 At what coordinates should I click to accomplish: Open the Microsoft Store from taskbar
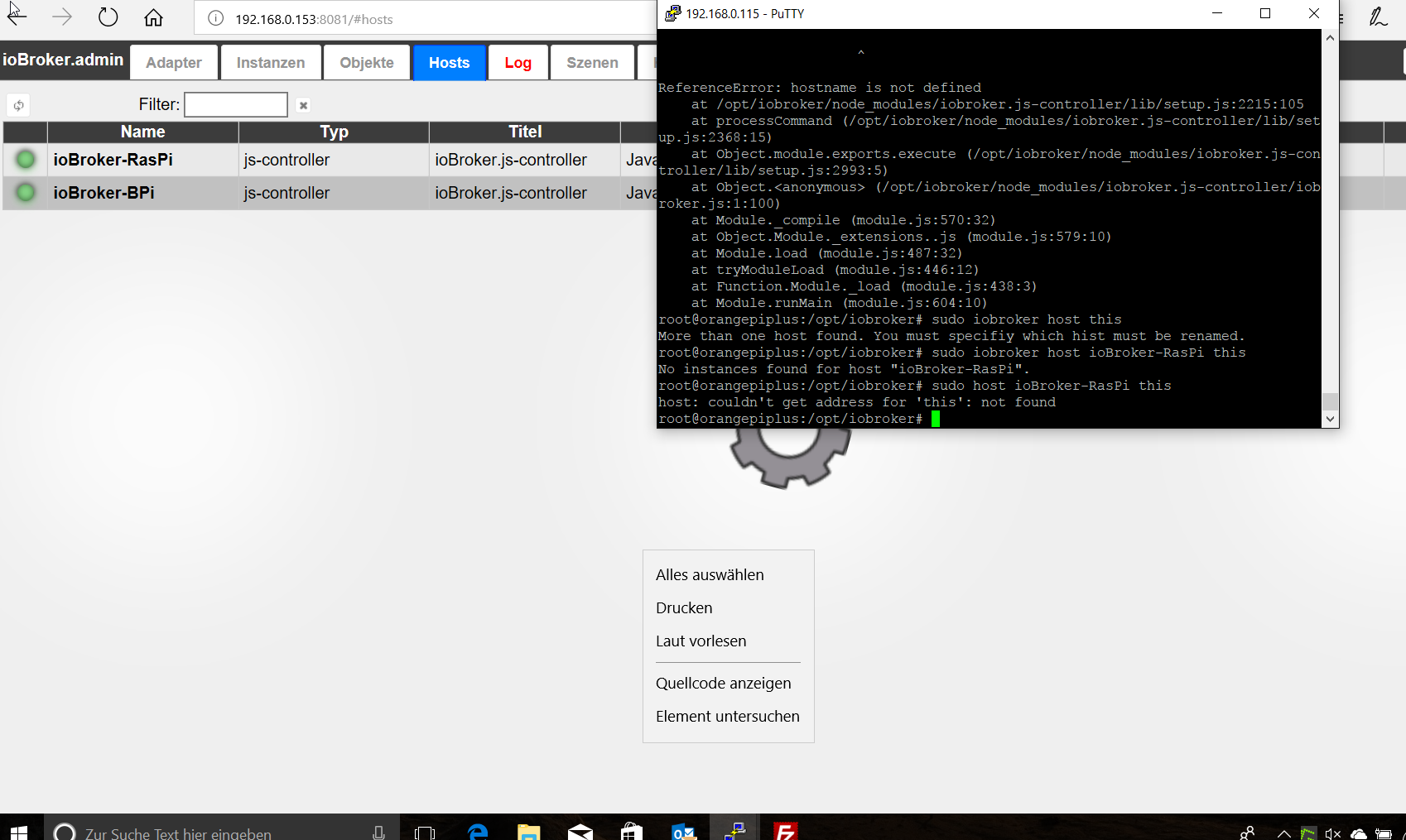point(632,832)
